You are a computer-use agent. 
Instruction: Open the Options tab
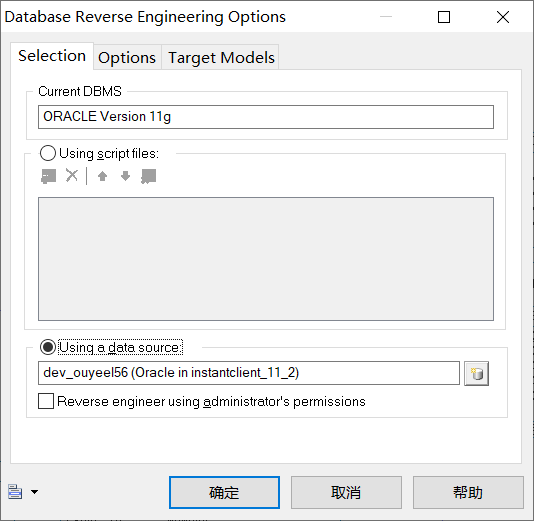(x=127, y=57)
